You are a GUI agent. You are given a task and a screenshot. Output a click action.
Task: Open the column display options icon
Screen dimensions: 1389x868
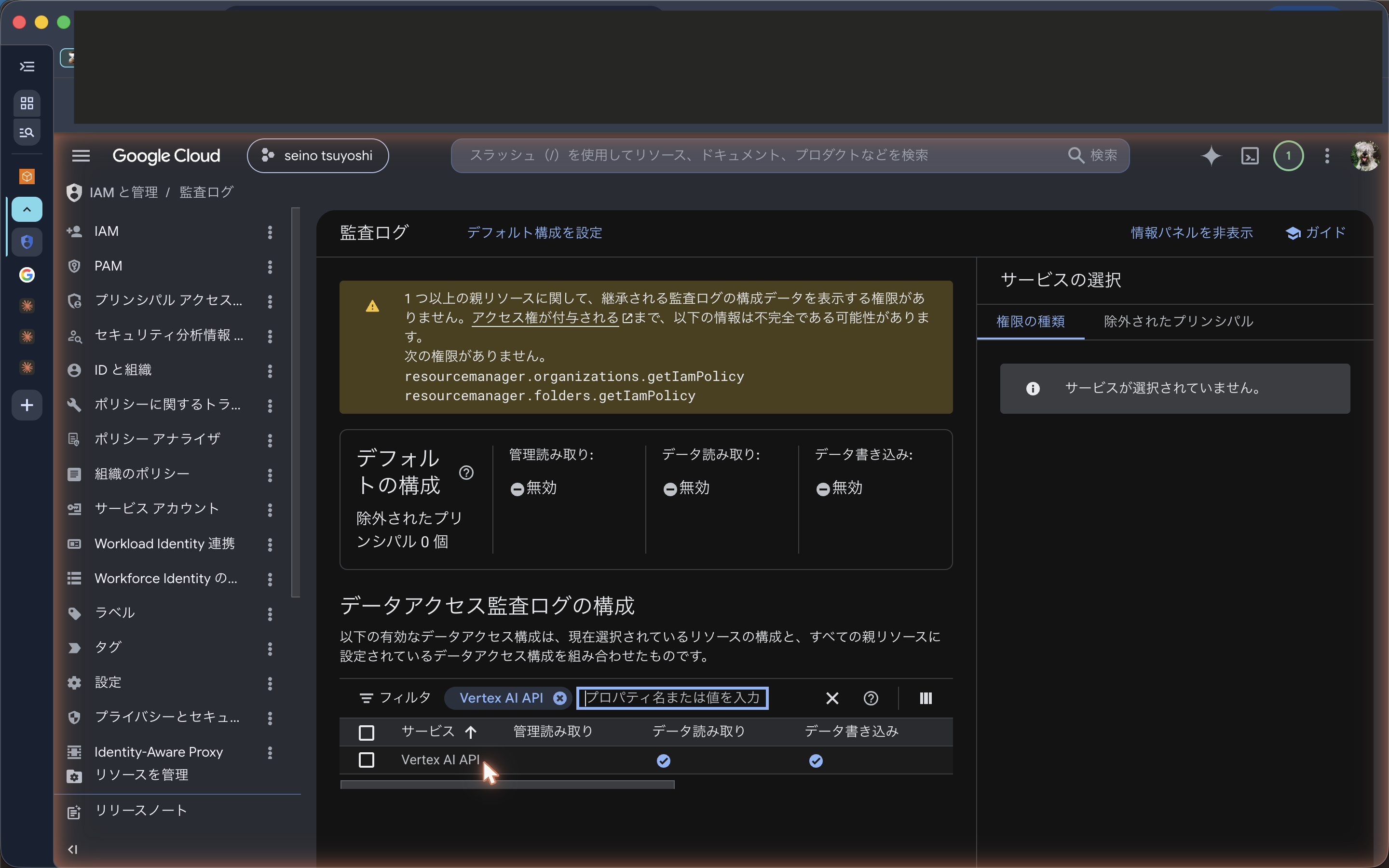(926, 698)
